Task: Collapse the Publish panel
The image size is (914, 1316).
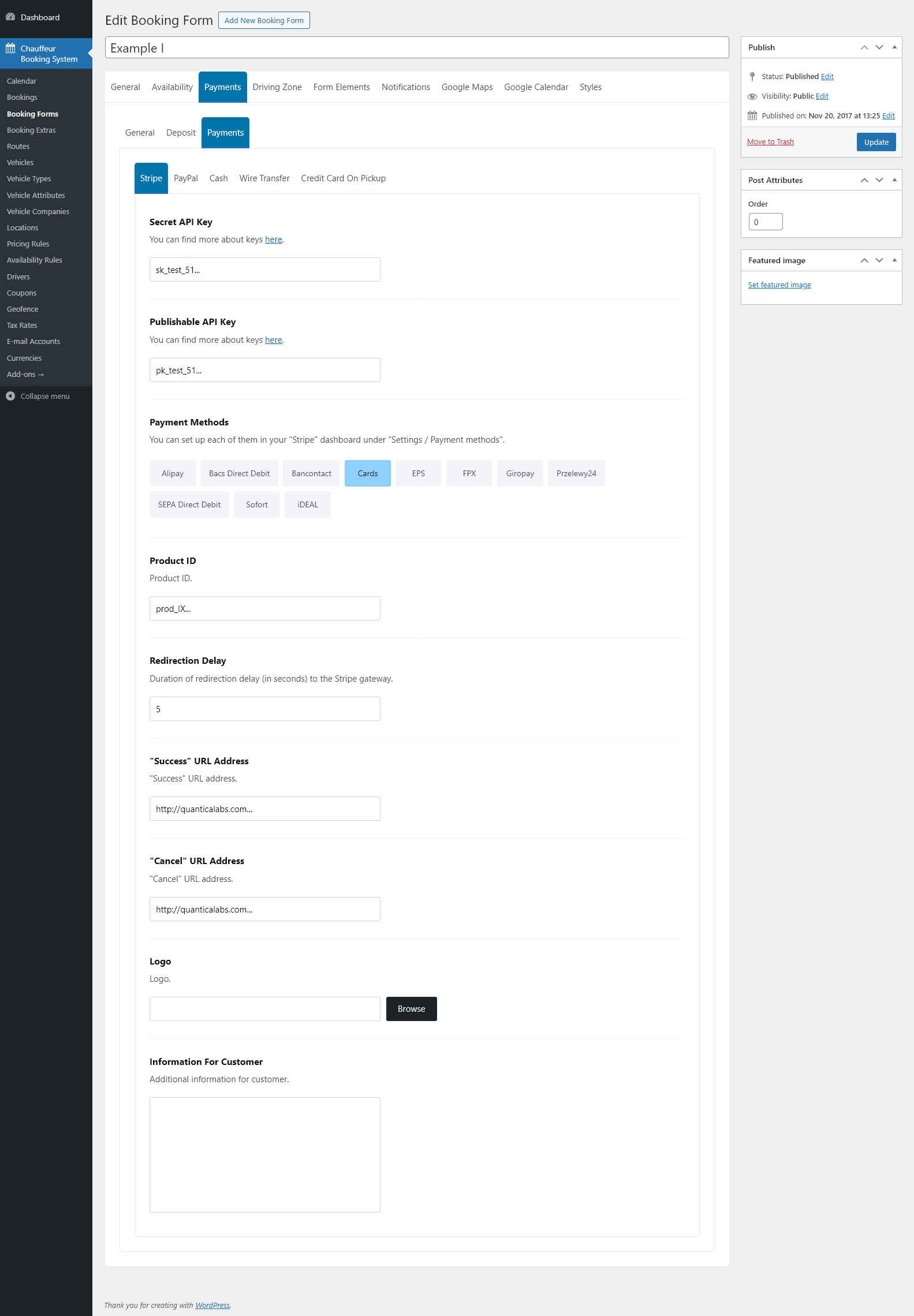Action: point(894,47)
